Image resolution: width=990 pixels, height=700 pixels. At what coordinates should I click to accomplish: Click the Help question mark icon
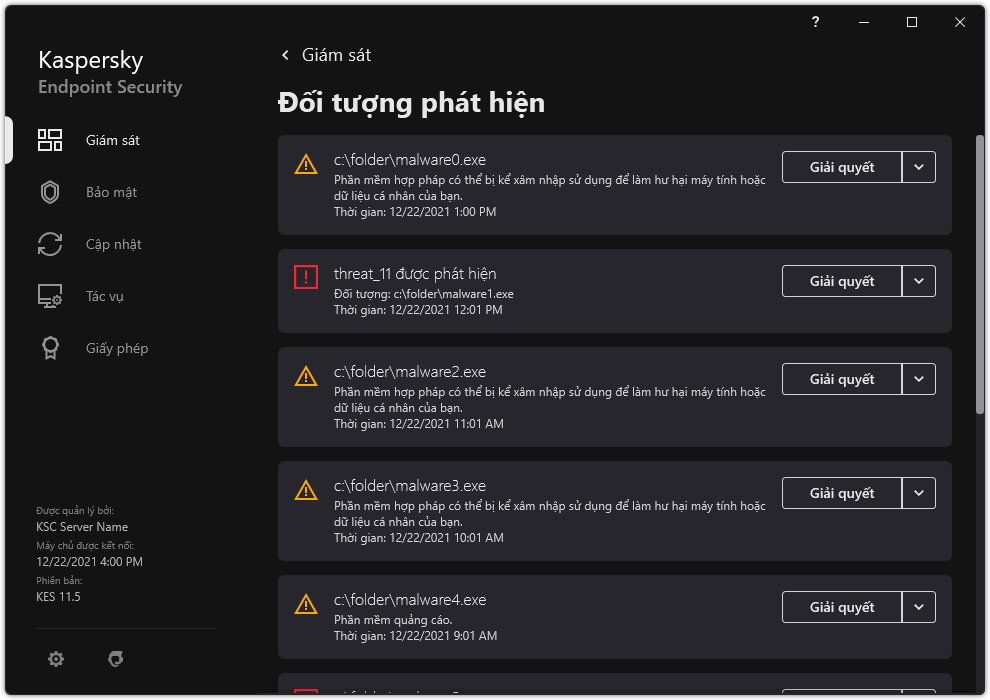pos(814,22)
